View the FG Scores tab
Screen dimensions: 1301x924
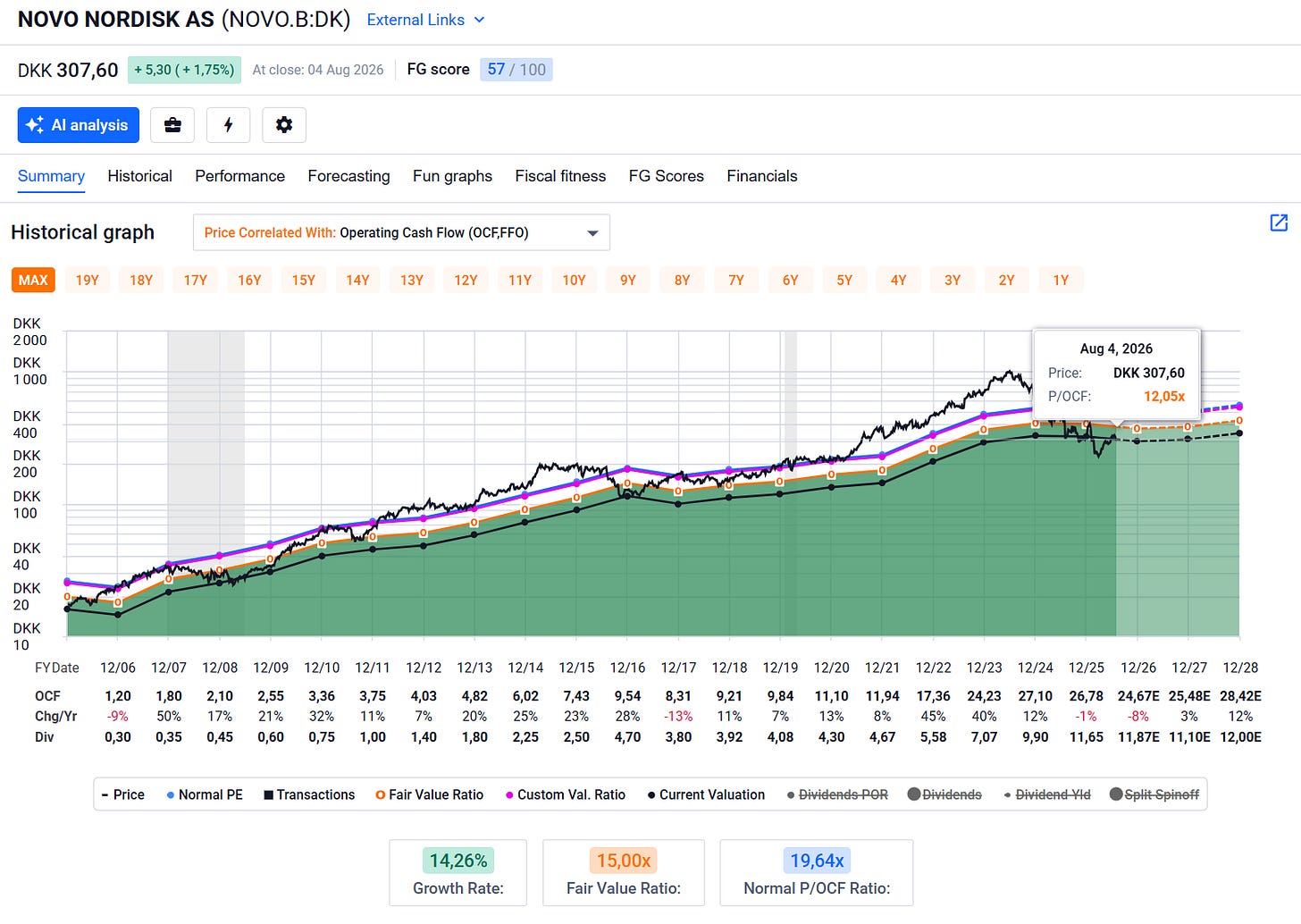click(x=666, y=176)
